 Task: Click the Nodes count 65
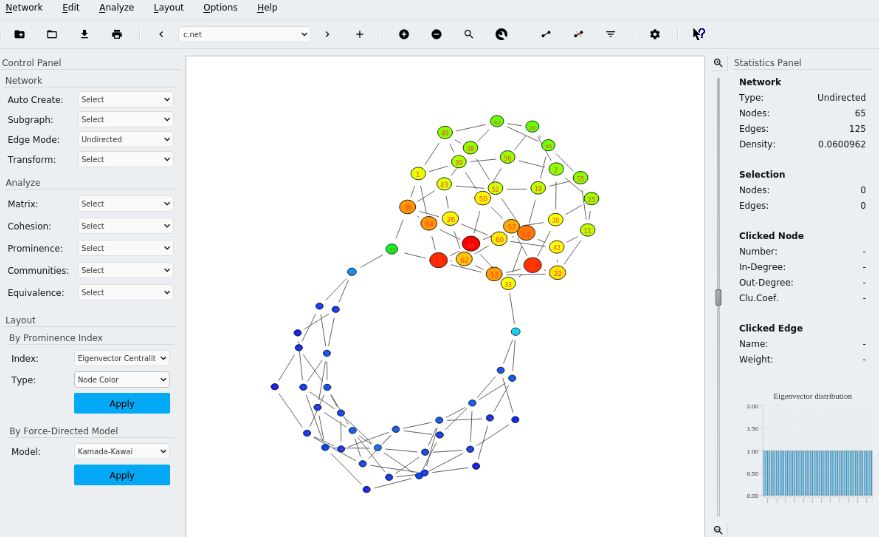(x=860, y=113)
